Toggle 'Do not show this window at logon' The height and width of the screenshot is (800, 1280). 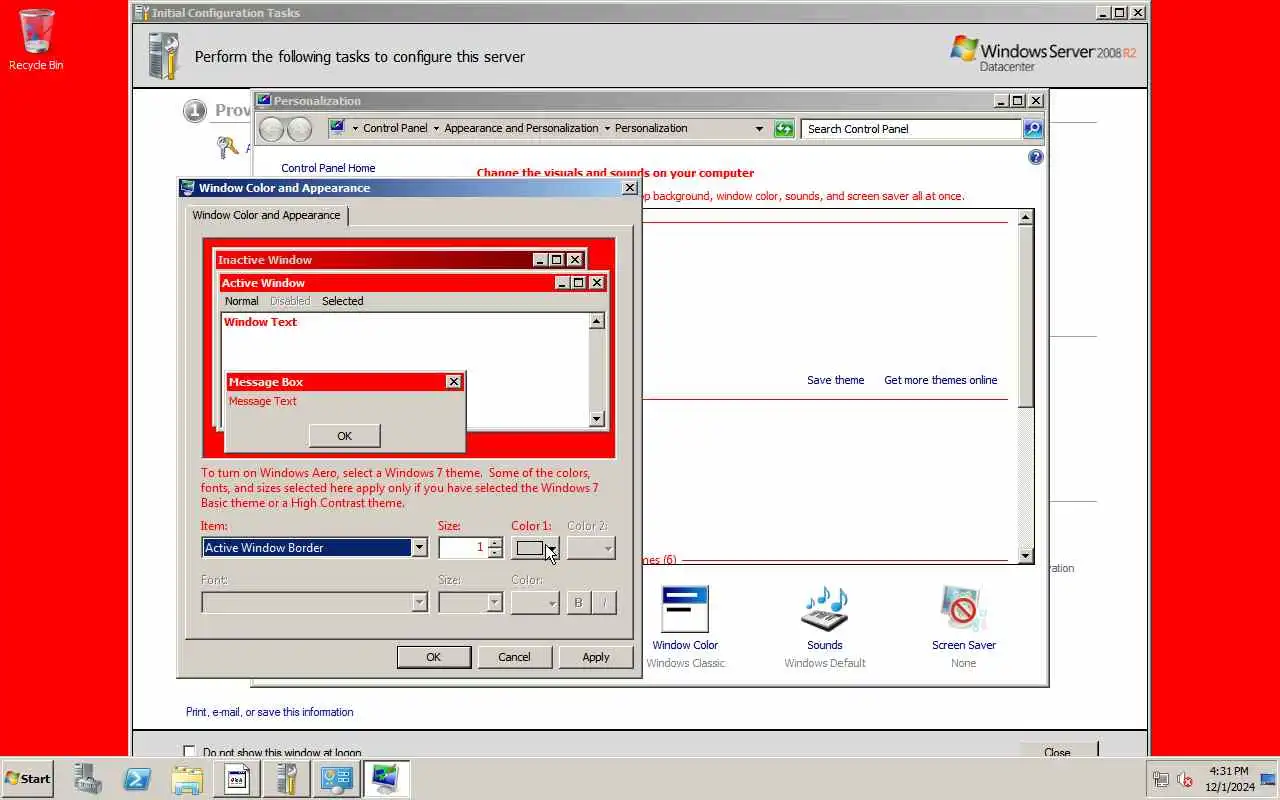click(x=189, y=752)
